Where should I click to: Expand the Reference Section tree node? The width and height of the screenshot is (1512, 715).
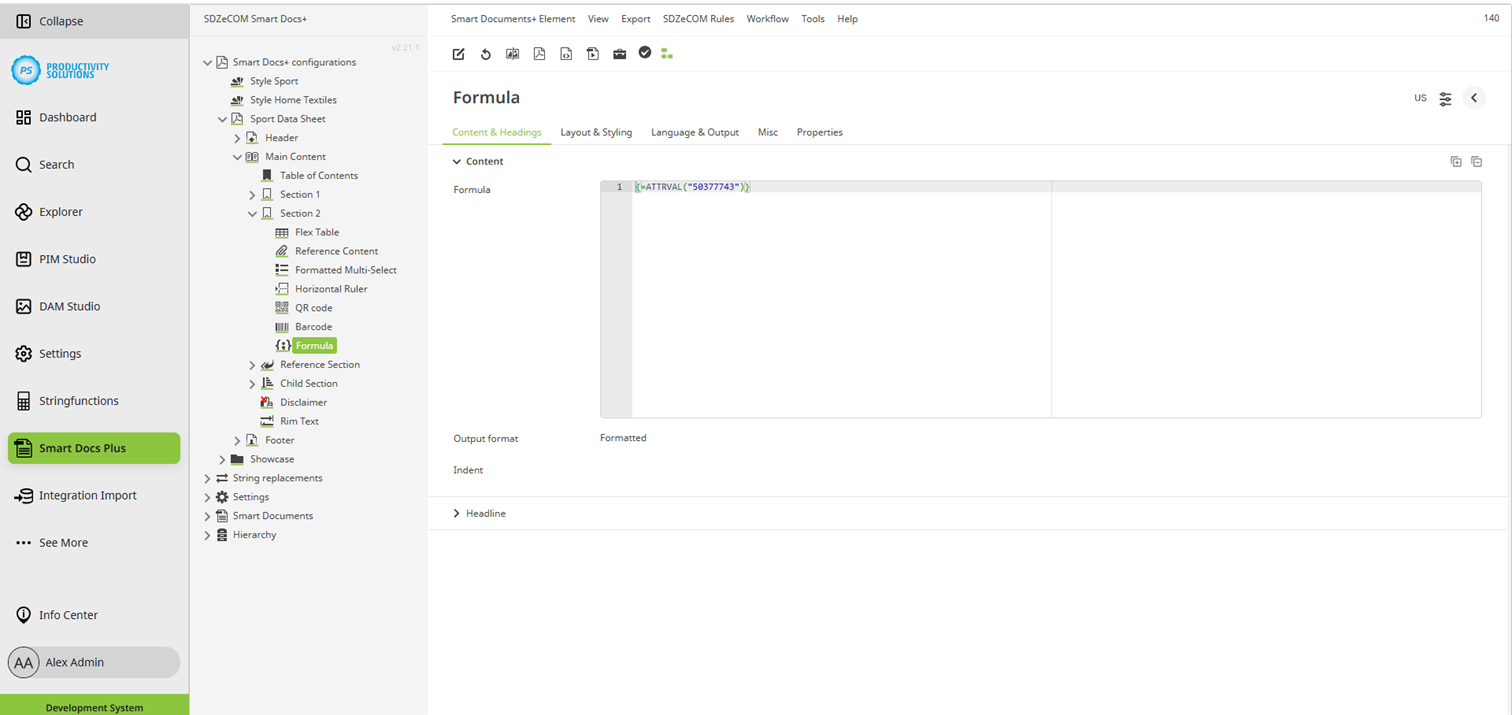pos(253,365)
